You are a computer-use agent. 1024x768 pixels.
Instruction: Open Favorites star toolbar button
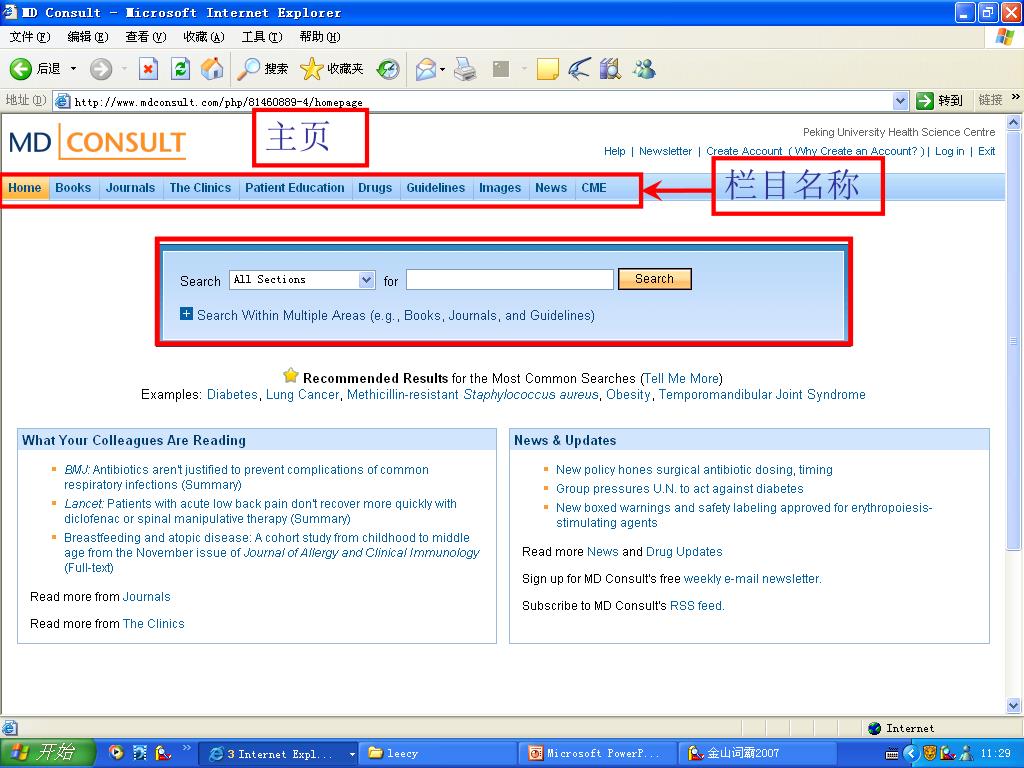[332, 69]
